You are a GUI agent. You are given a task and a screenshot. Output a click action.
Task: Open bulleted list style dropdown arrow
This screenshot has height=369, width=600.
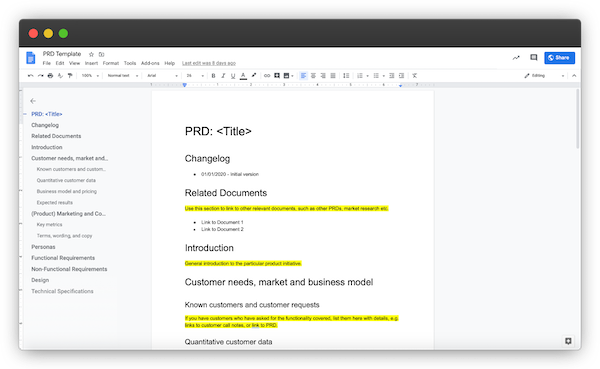coord(383,76)
